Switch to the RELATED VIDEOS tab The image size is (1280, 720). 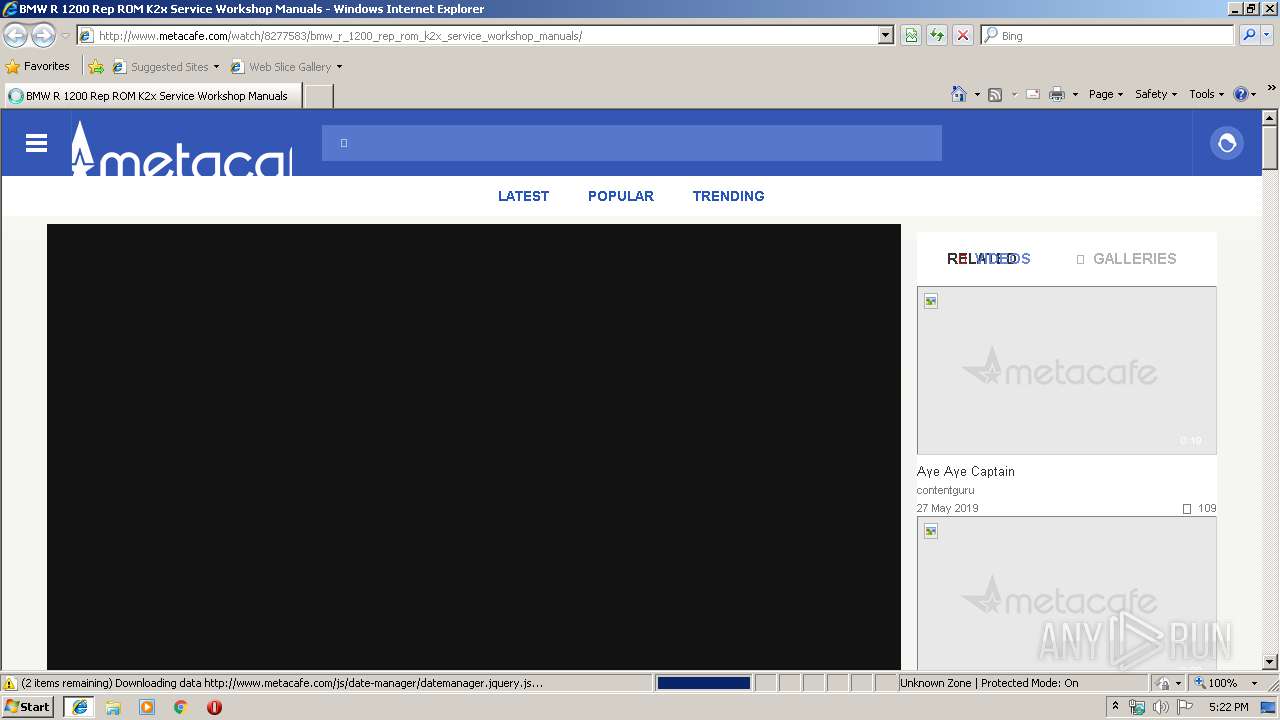989,259
